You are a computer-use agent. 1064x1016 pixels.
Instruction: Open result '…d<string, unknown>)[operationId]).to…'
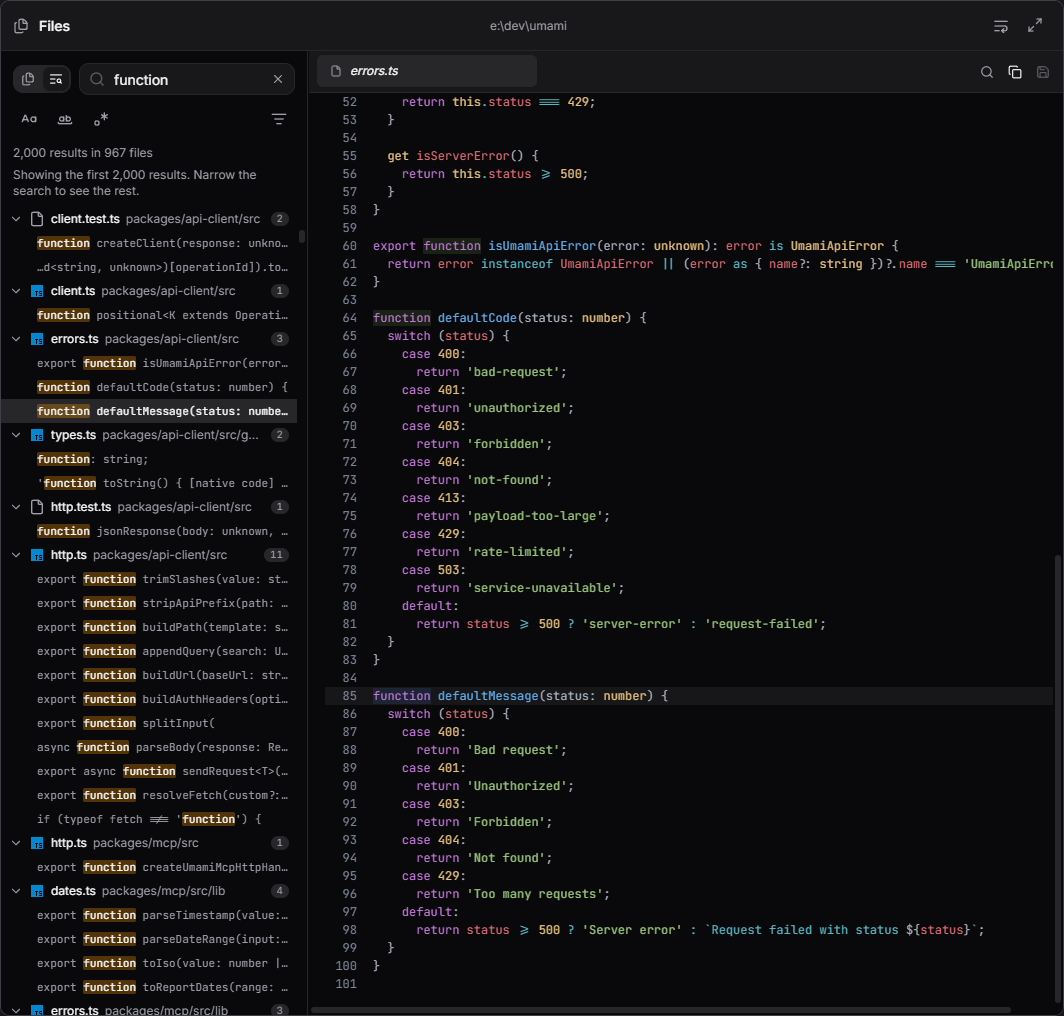149,267
